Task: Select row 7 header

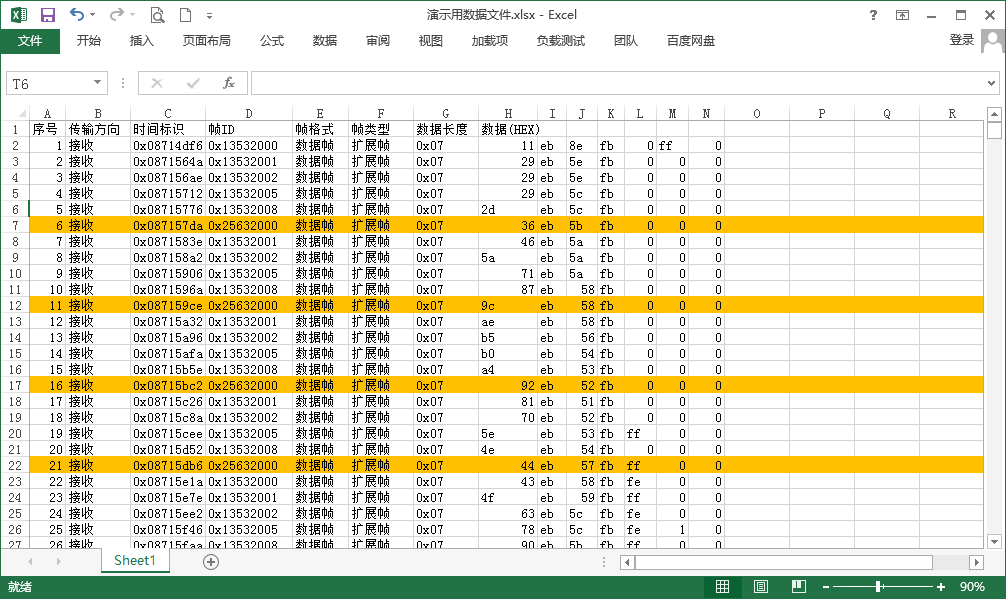Action: pyautogui.click(x=15, y=226)
